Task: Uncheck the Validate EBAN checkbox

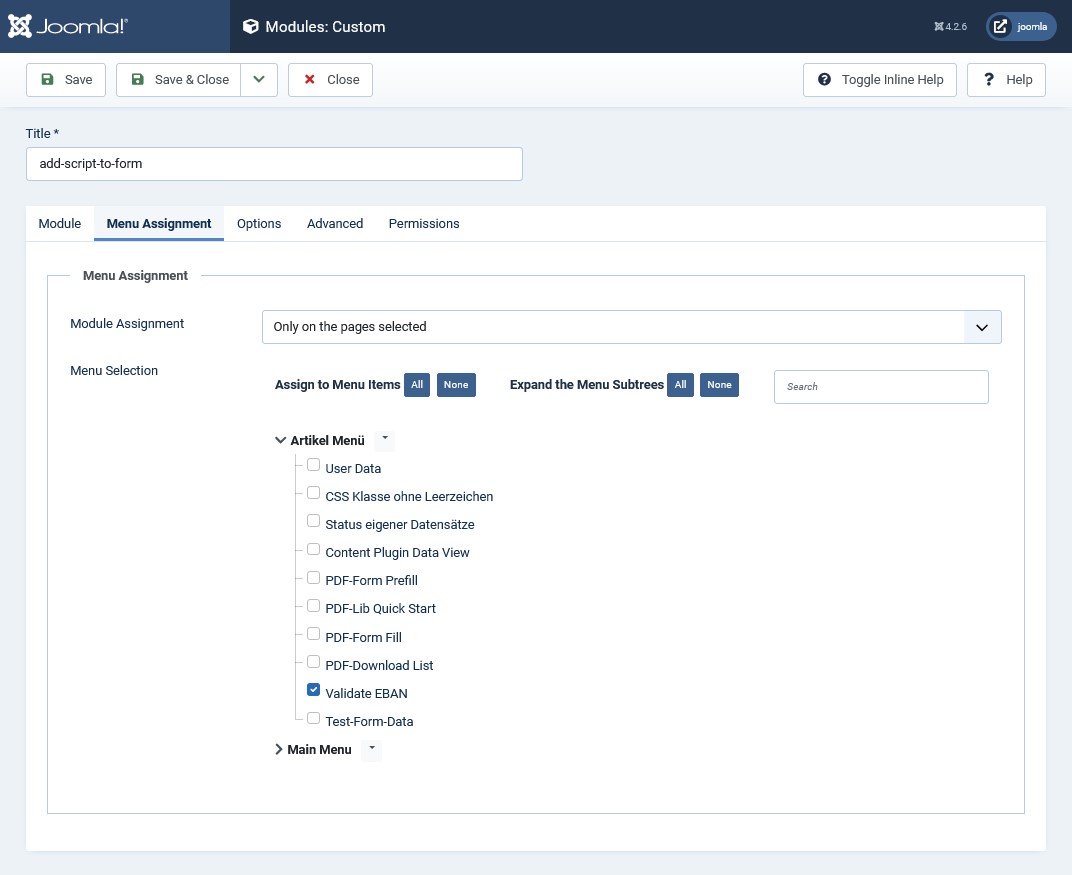Action: click(314, 690)
